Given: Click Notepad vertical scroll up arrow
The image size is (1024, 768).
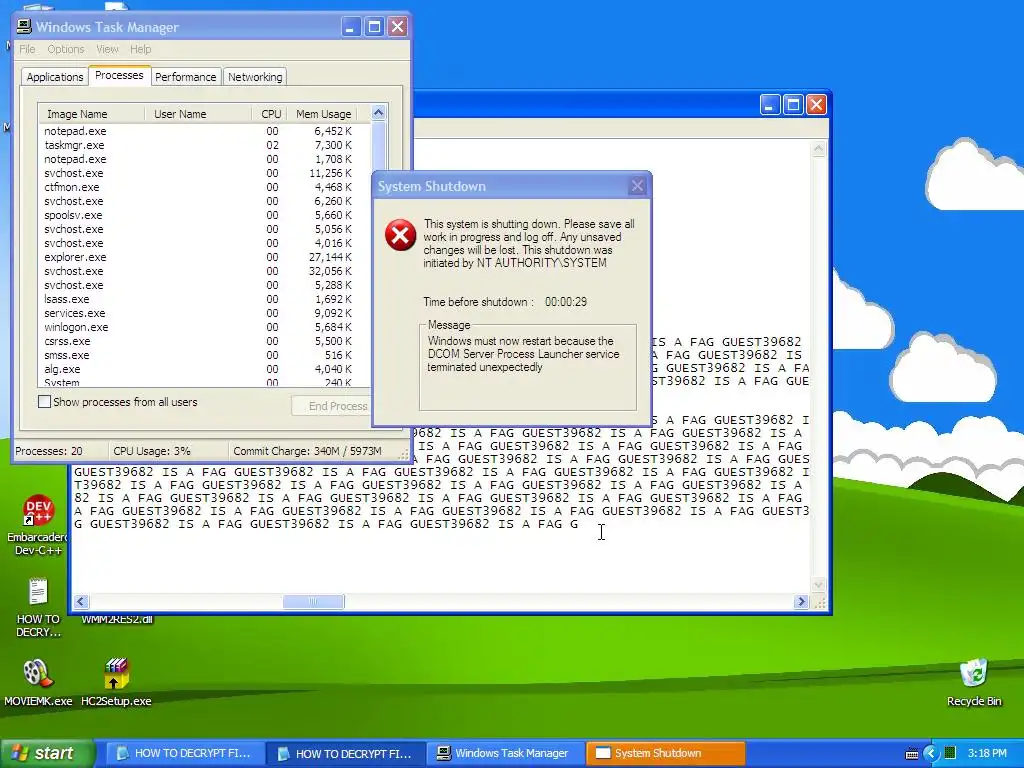Looking at the screenshot, I should click(x=818, y=149).
